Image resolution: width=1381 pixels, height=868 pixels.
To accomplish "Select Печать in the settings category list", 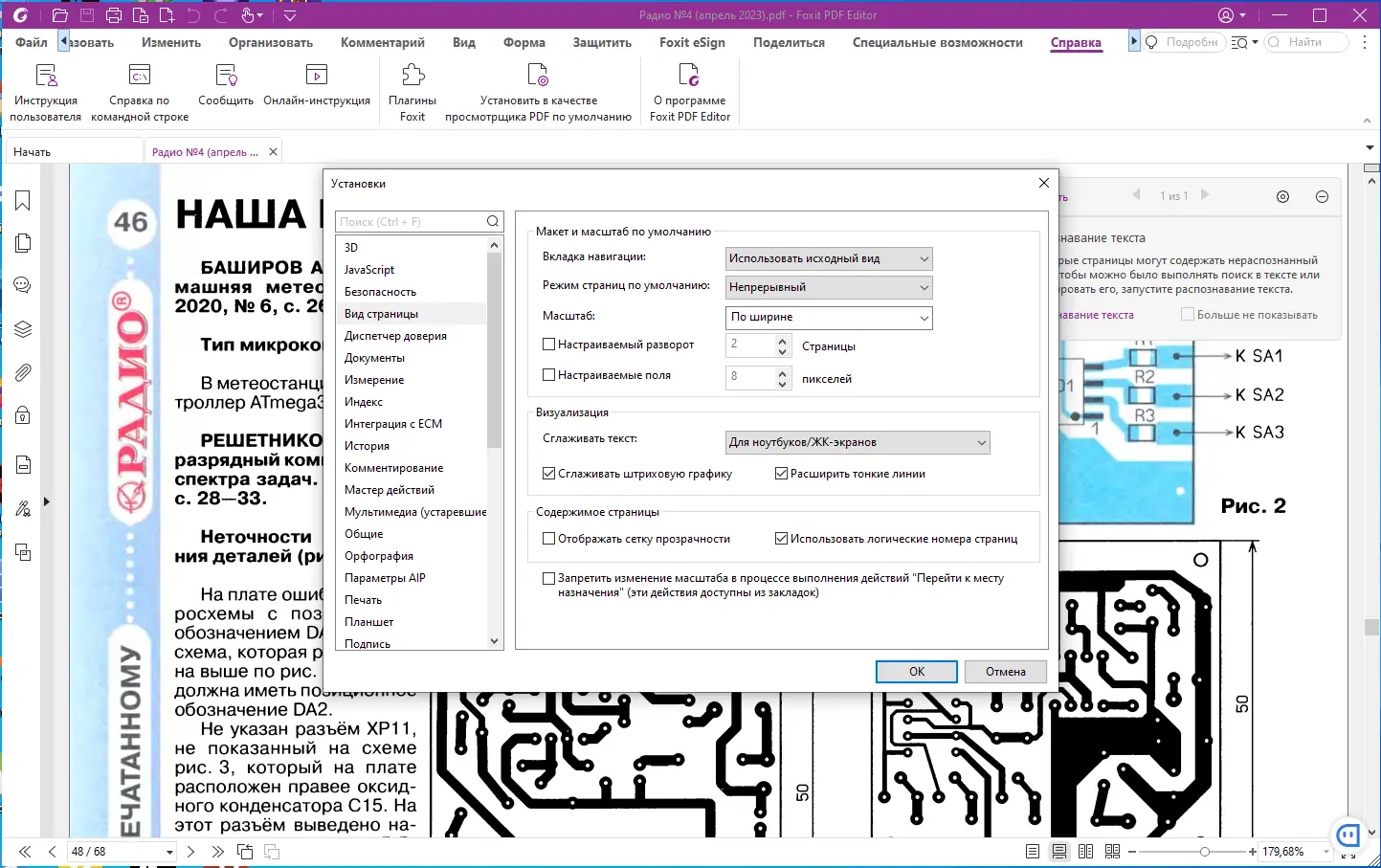I will click(364, 599).
